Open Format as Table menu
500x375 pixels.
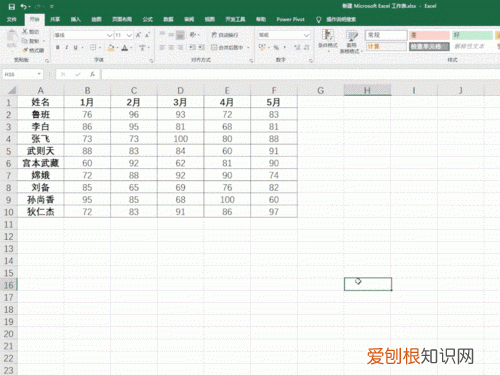tap(351, 42)
